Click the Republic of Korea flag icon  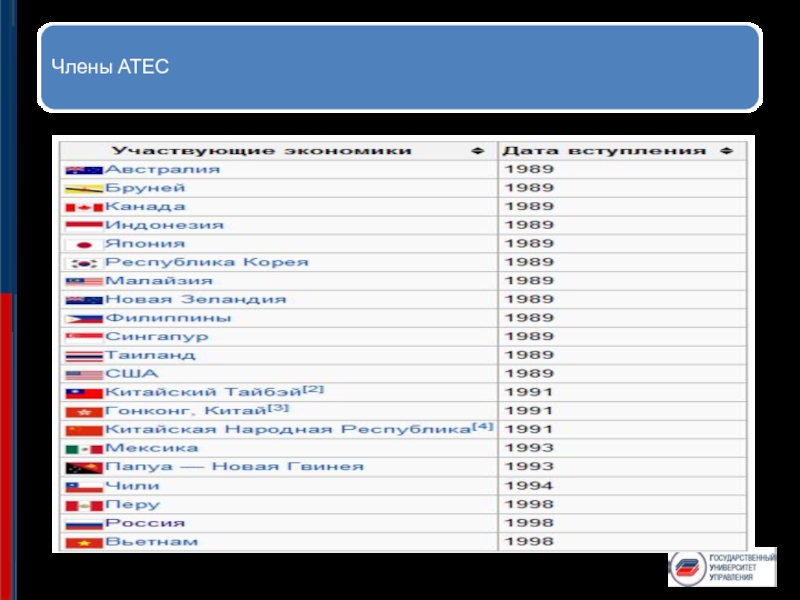[84, 263]
